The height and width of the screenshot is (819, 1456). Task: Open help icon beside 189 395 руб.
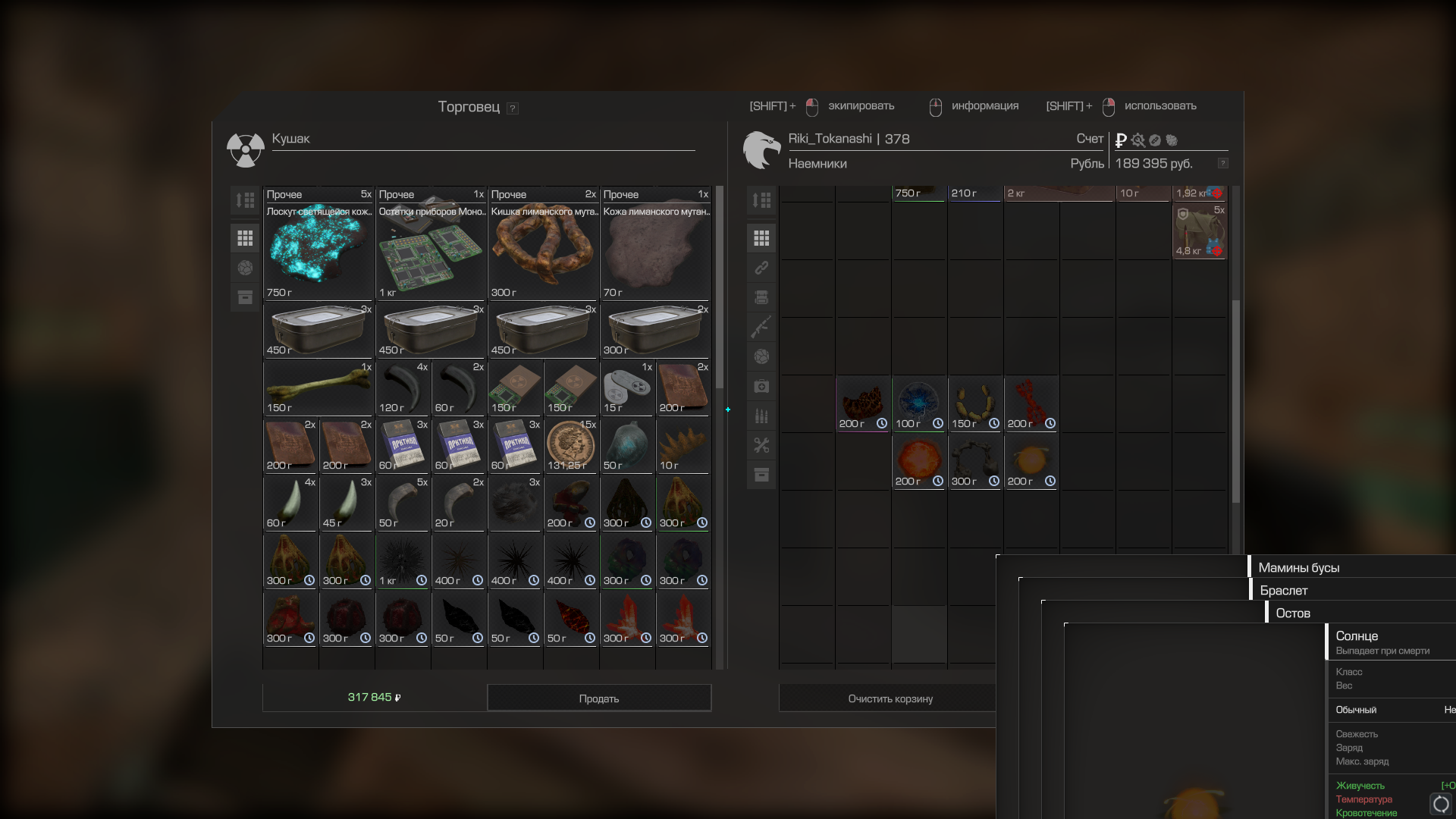1222,163
